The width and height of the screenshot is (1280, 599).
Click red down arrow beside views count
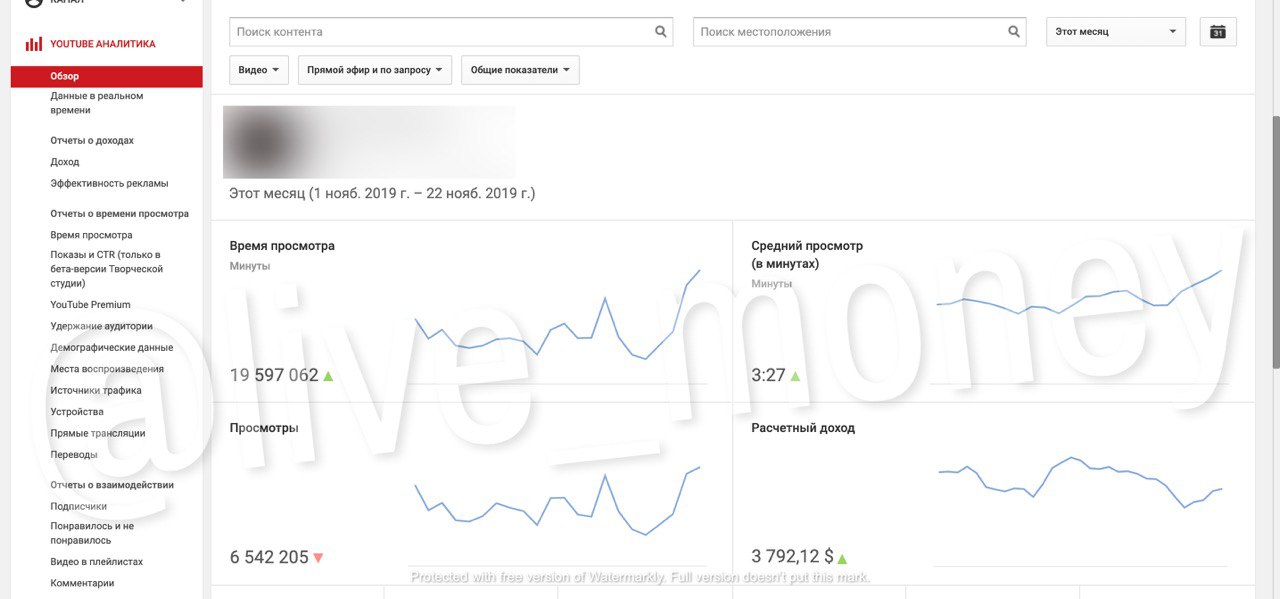[x=318, y=558]
